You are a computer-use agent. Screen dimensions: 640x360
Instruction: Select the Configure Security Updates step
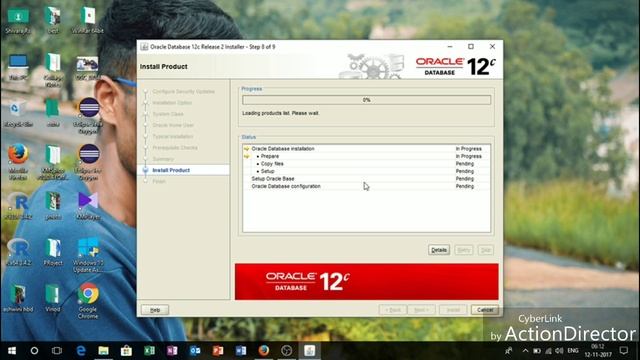tap(183, 91)
